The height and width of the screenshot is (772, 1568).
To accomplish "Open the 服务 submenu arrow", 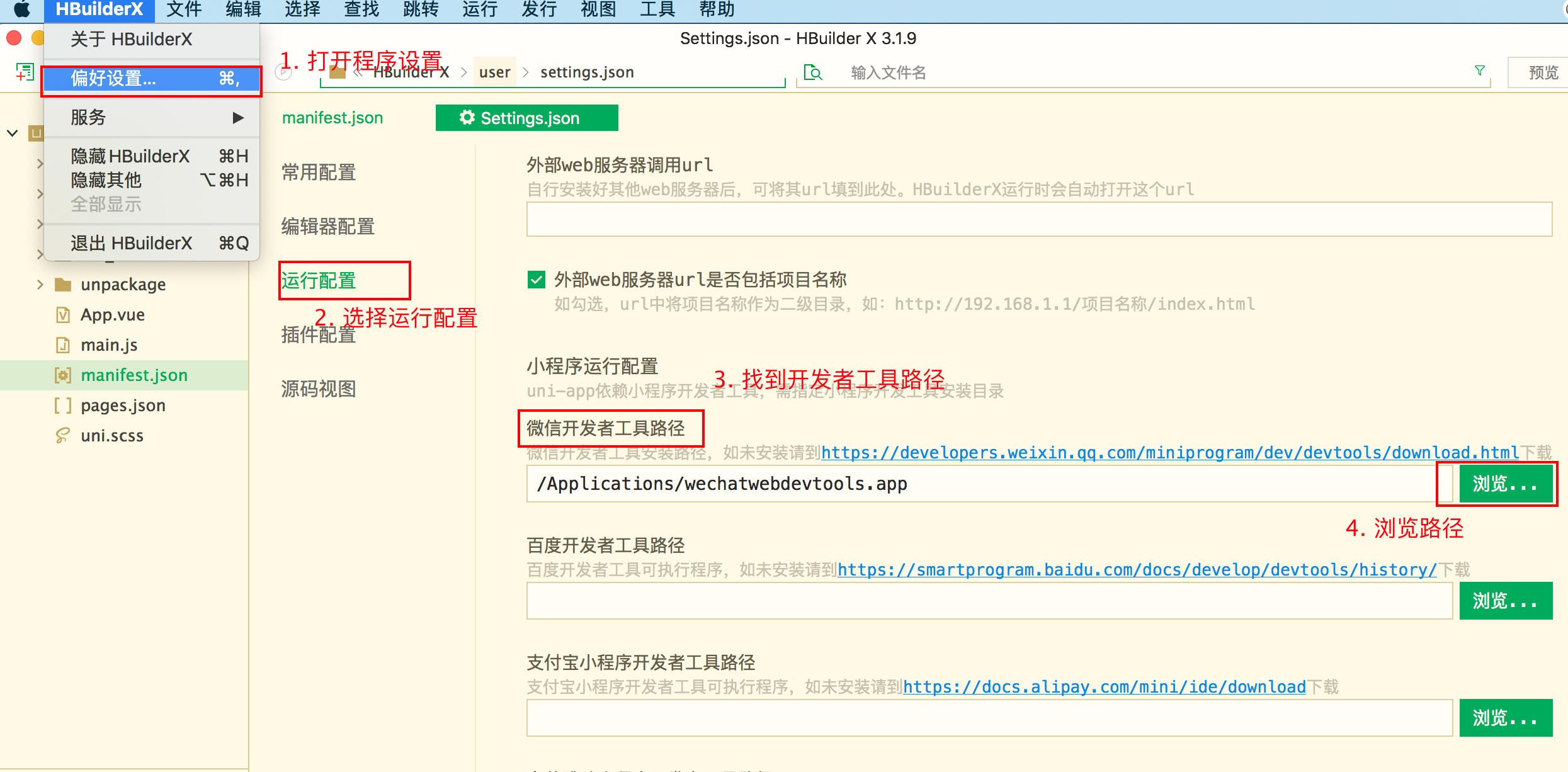I will click(x=237, y=118).
